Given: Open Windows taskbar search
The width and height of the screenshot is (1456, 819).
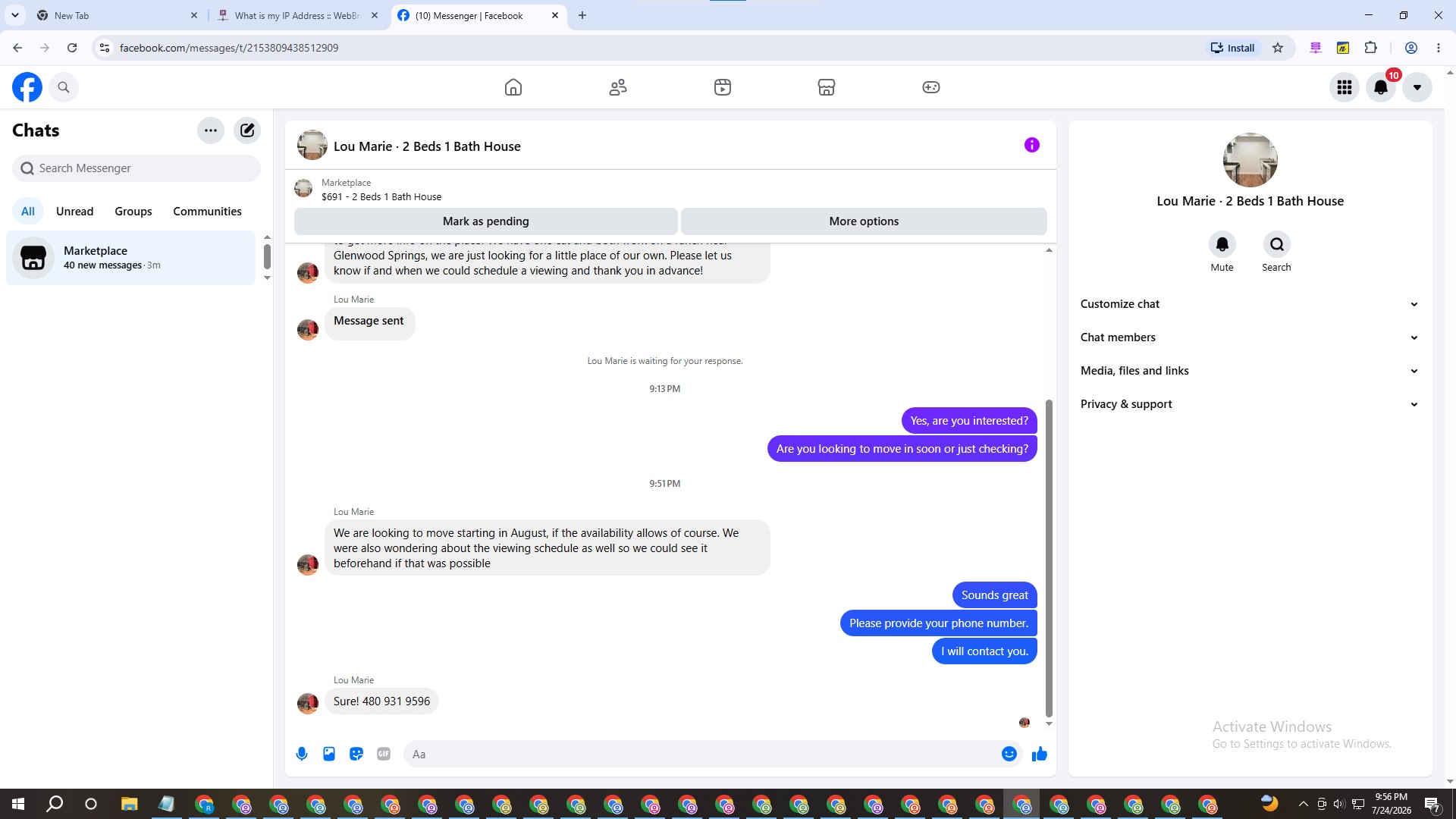Looking at the screenshot, I should [55, 804].
